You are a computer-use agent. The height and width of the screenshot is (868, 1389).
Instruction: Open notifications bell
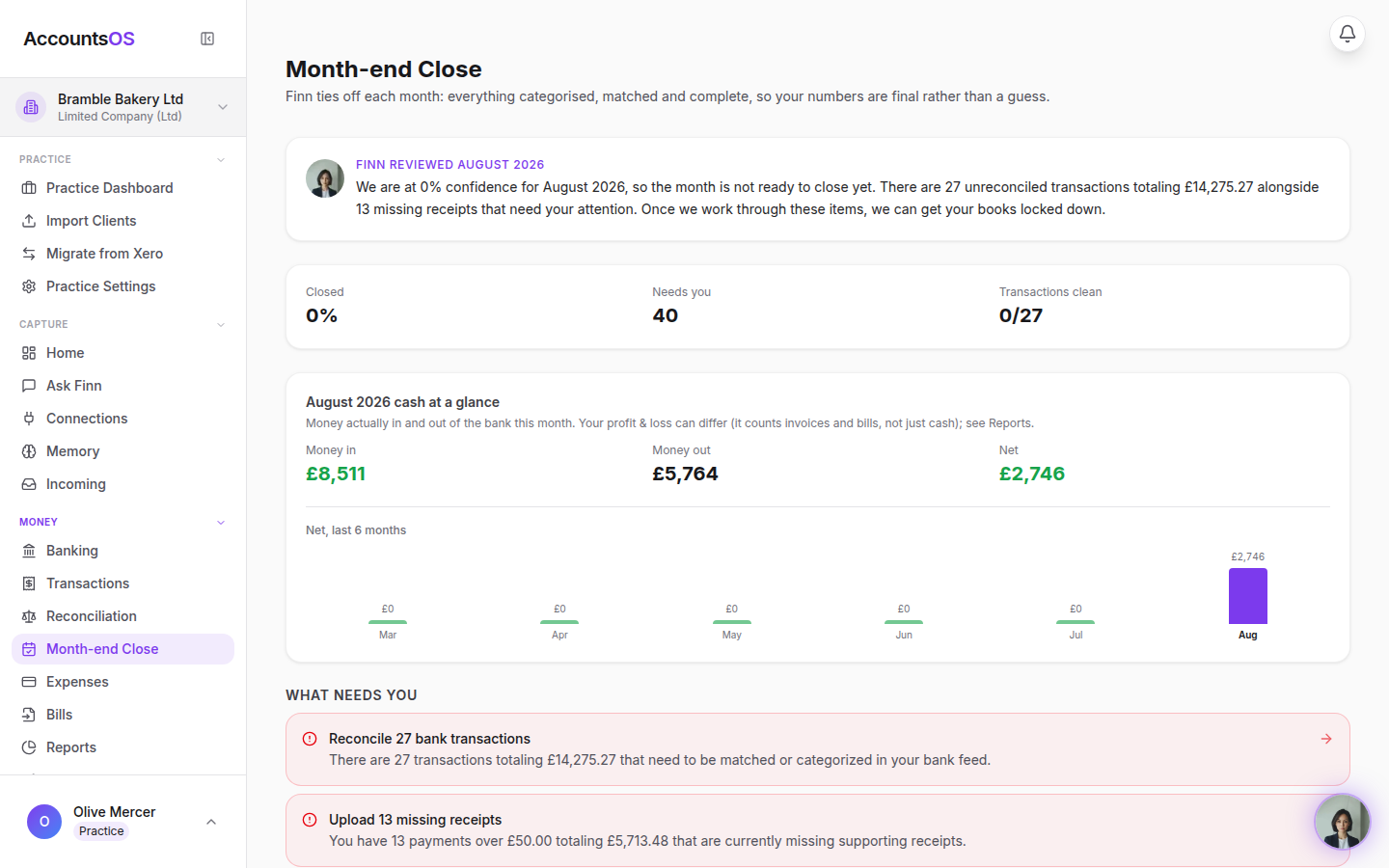(x=1348, y=34)
